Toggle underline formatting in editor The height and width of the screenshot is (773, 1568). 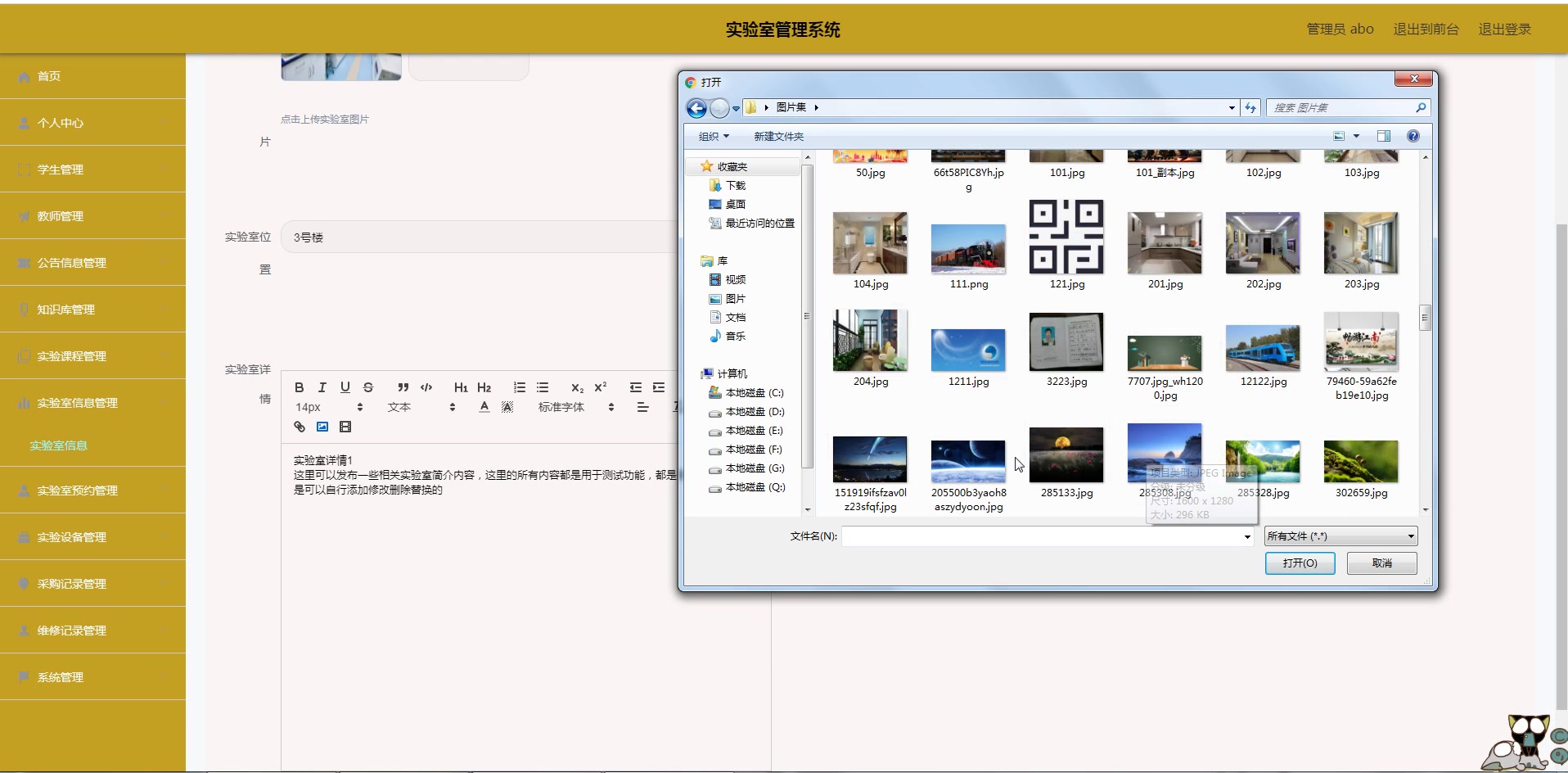[x=345, y=387]
